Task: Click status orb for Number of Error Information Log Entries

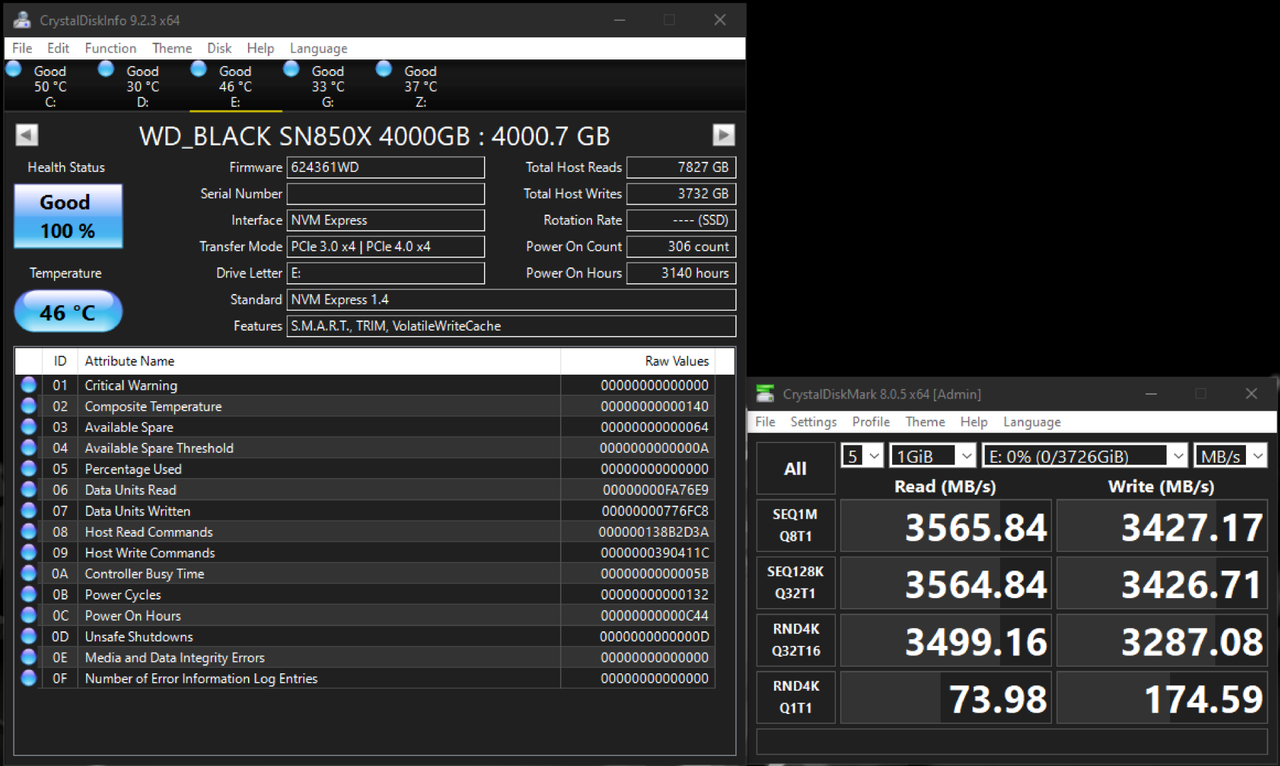Action: point(29,679)
